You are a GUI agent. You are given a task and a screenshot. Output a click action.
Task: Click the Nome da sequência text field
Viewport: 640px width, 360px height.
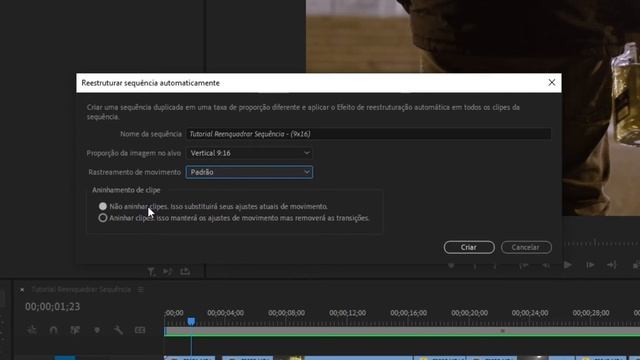(369, 134)
